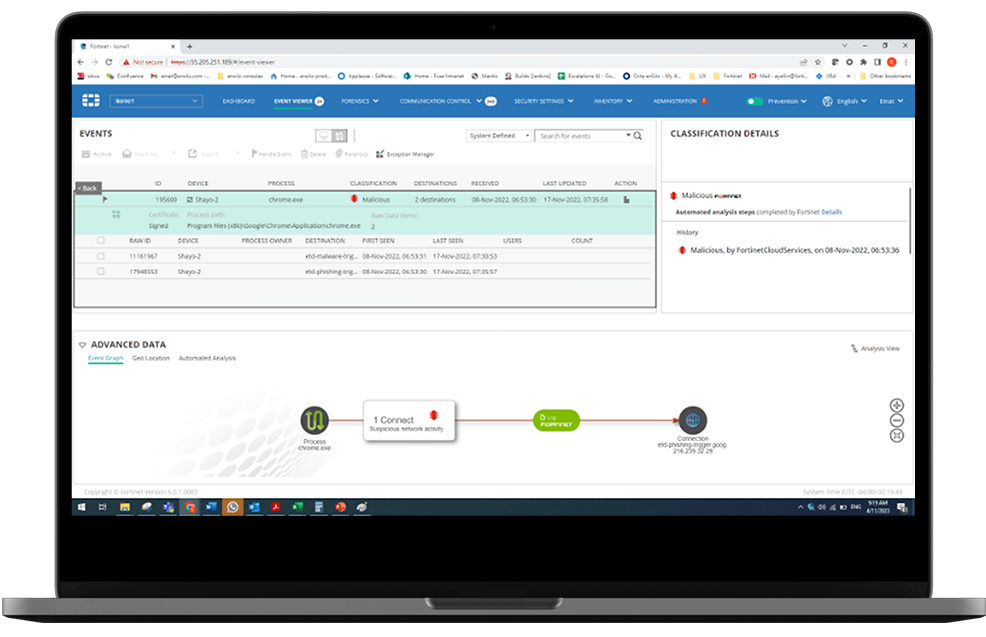Click the Classification Details scrollbar

pos(909,220)
